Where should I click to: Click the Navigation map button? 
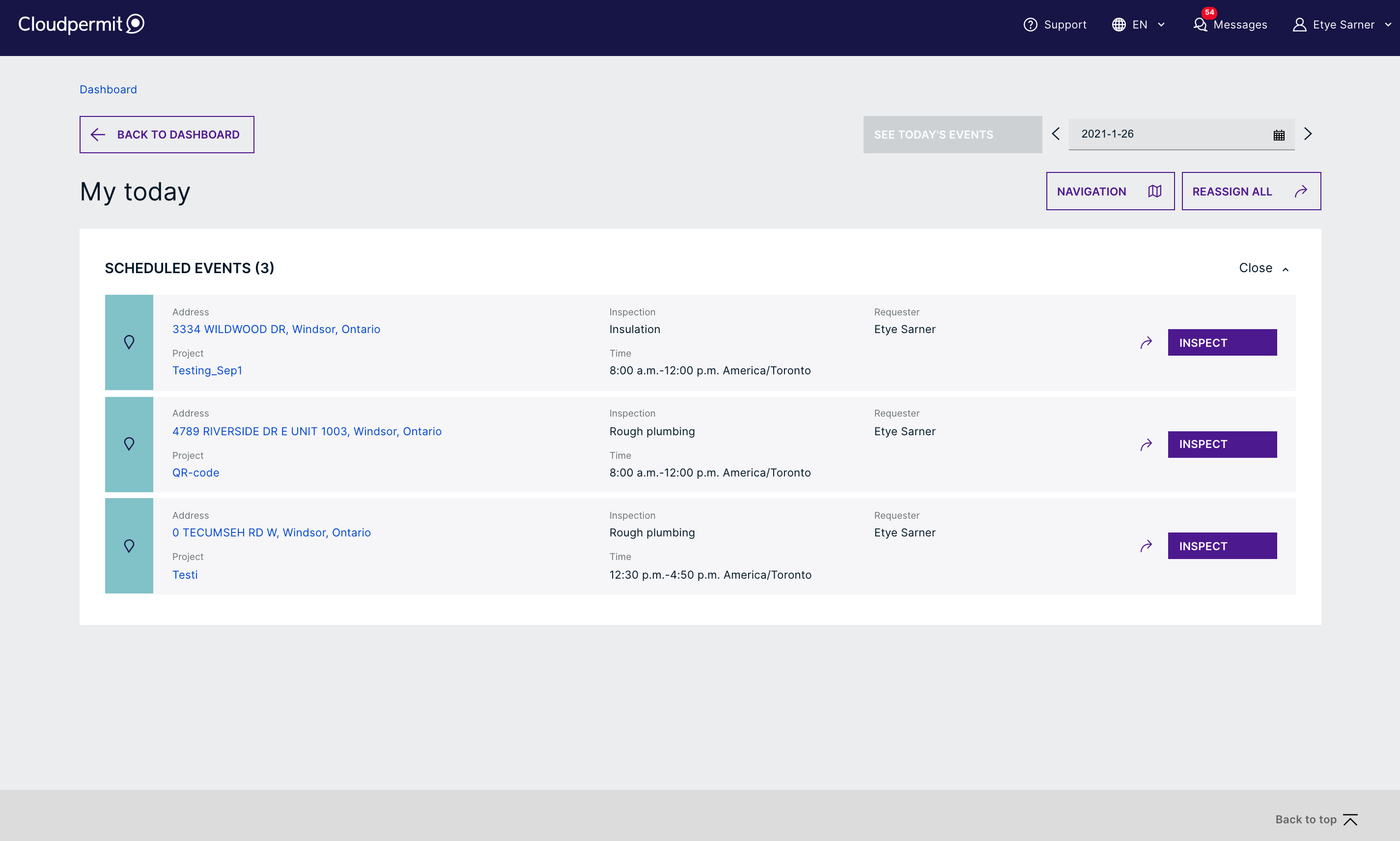point(1110,191)
